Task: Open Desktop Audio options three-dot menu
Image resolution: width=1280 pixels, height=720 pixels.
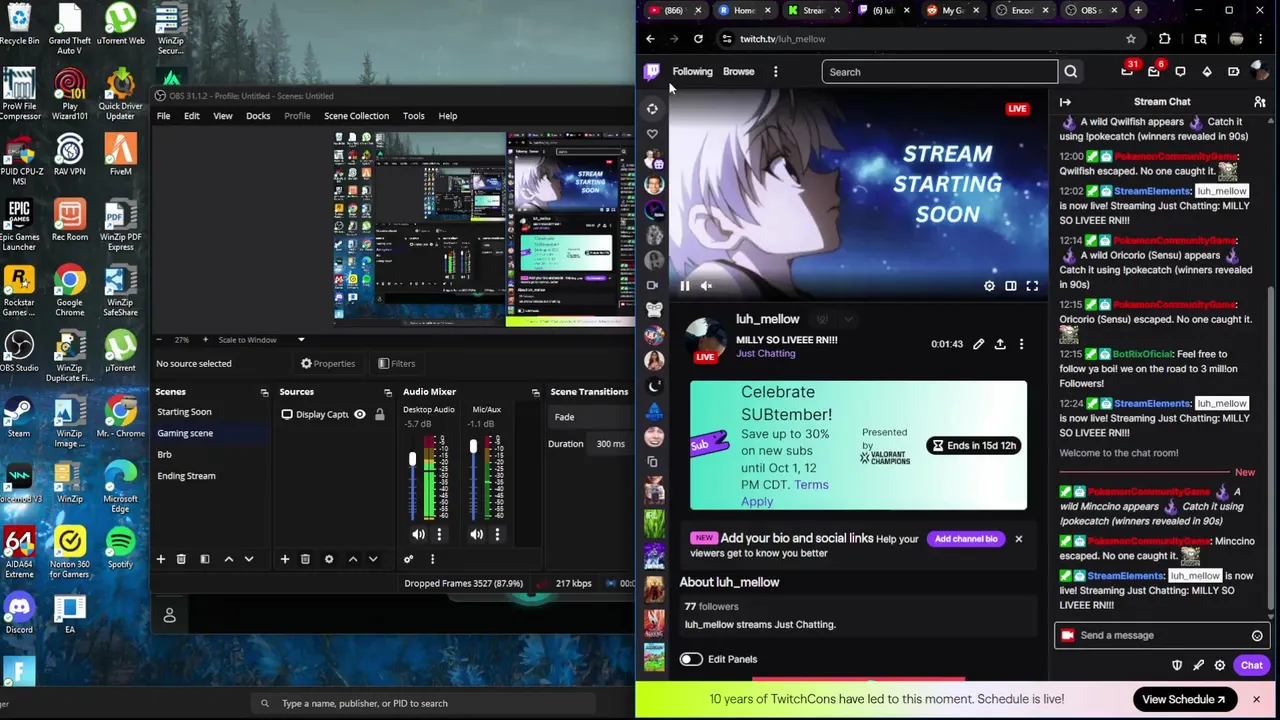Action: click(x=438, y=534)
